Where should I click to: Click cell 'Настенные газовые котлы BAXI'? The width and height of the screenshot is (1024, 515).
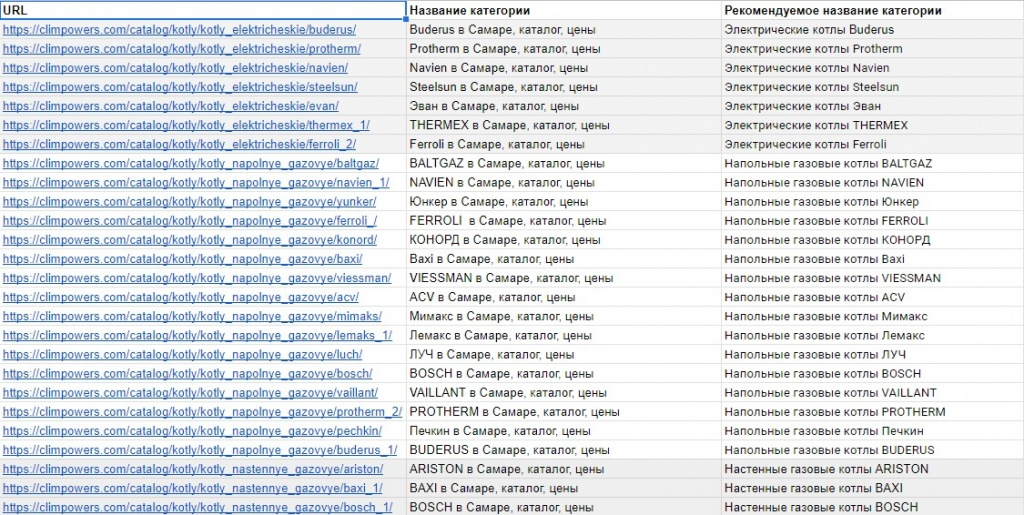(x=814, y=488)
